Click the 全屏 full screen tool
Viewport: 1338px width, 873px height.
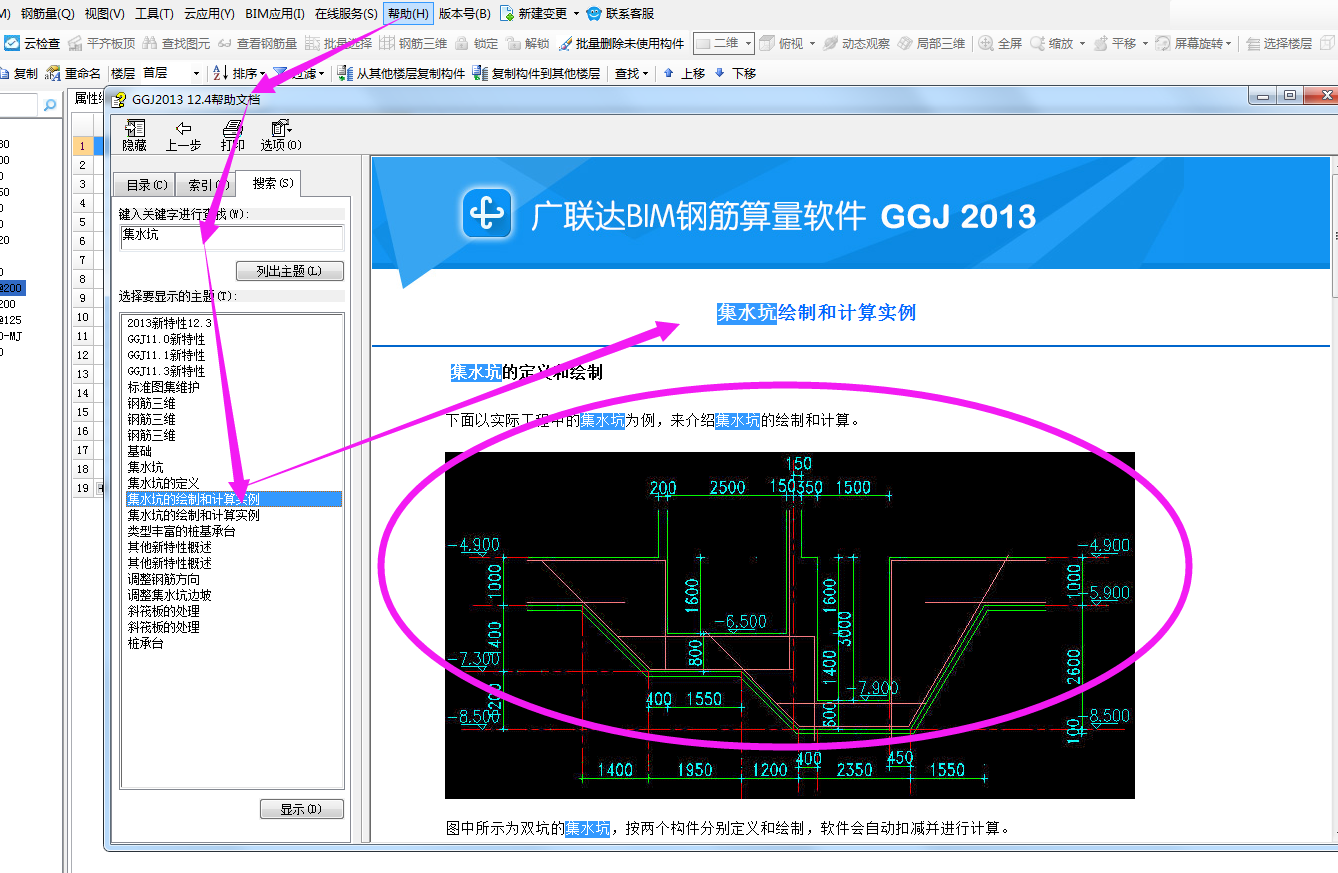[x=1000, y=44]
